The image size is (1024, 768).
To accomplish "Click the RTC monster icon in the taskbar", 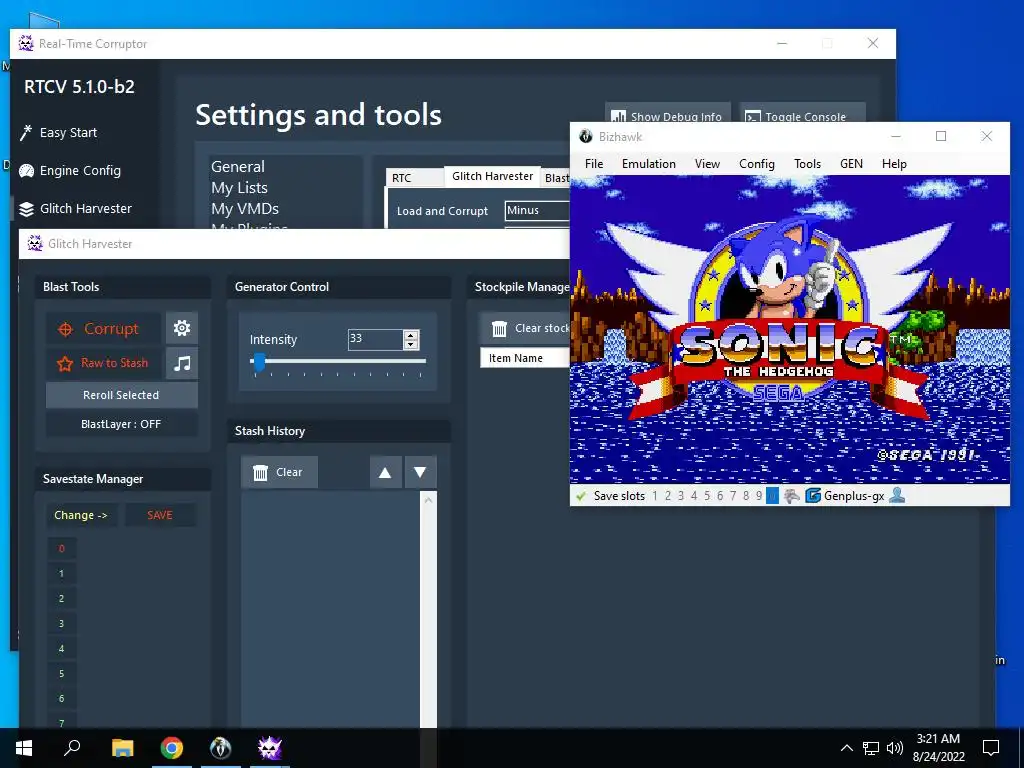I will [x=270, y=748].
